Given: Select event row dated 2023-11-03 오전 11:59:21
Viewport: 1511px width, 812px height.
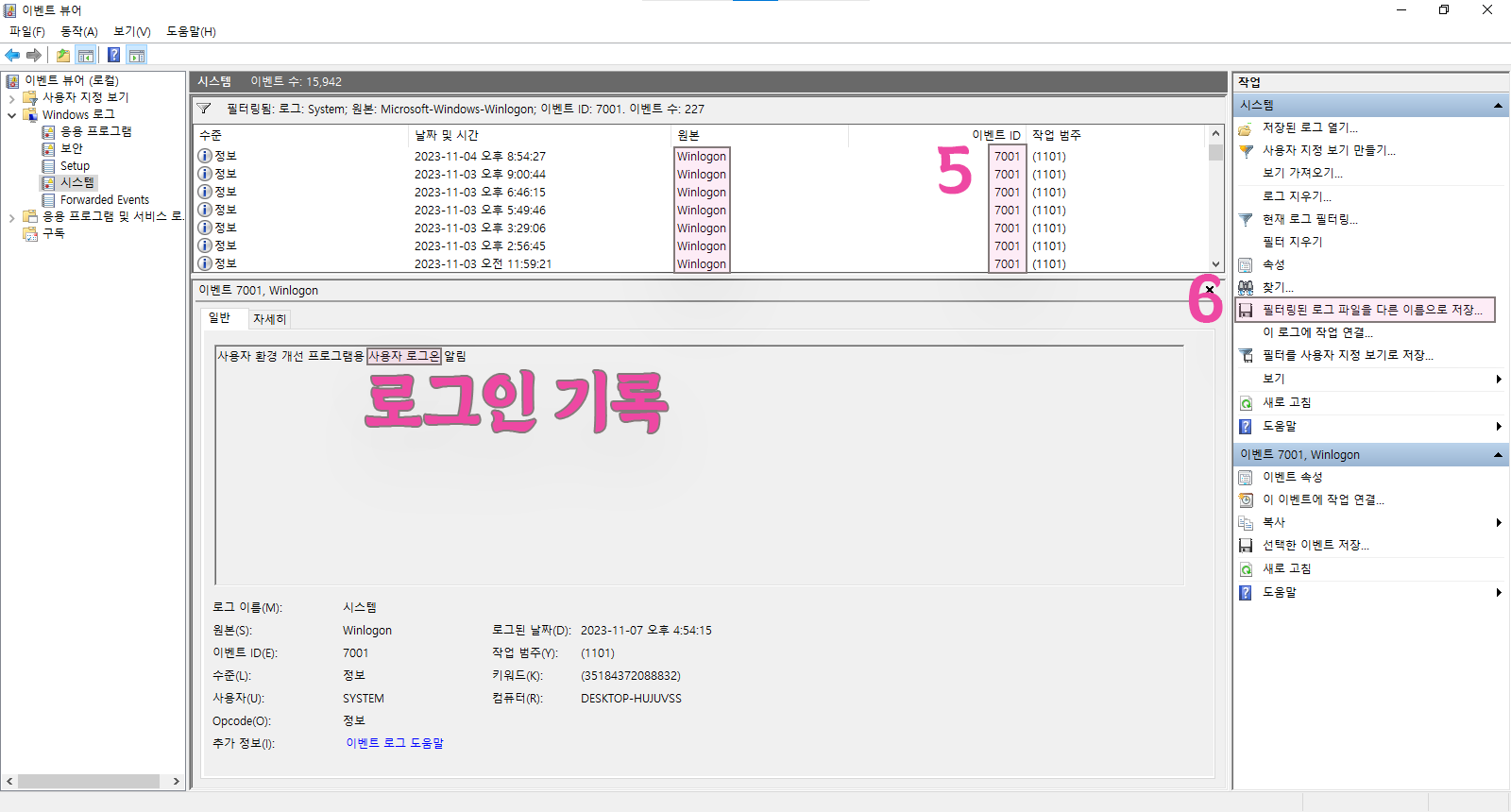Looking at the screenshot, I should 700,263.
